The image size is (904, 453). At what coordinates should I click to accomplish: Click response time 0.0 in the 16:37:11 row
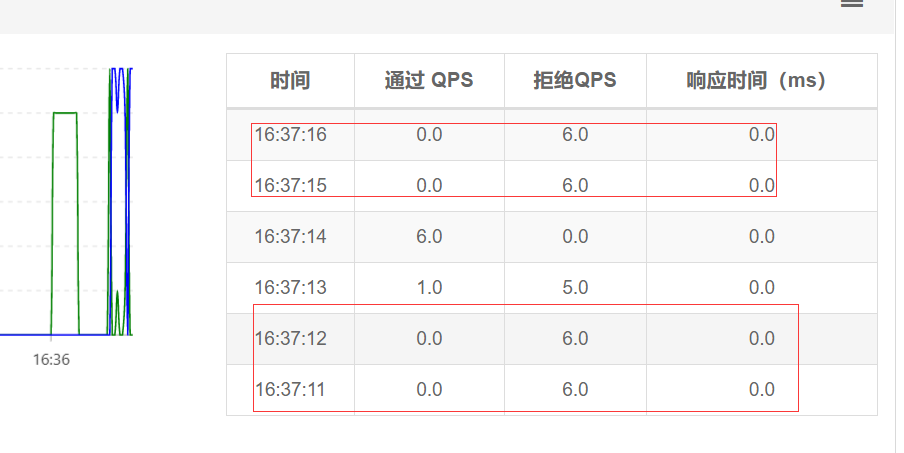click(761, 390)
